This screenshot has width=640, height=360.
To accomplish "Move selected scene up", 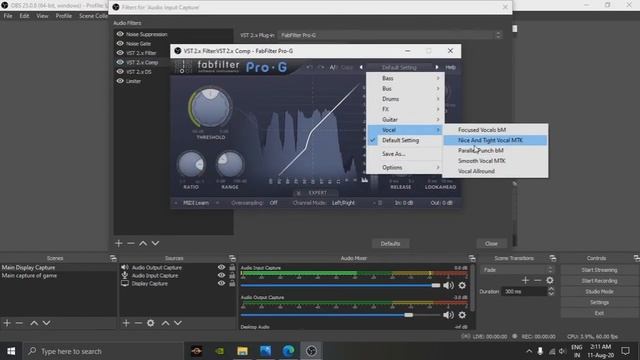I will (34, 323).
